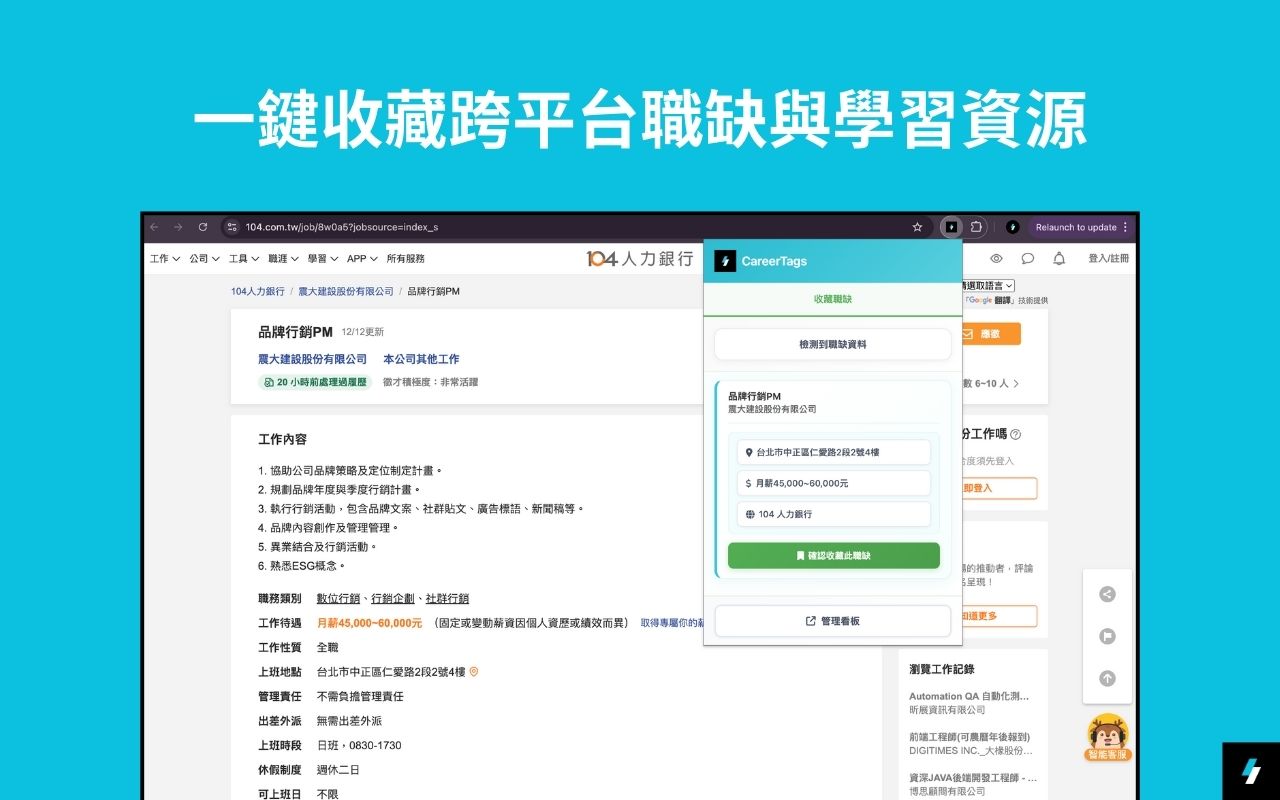Open the browser extensions puzzle icon
The image size is (1280, 800).
[976, 227]
